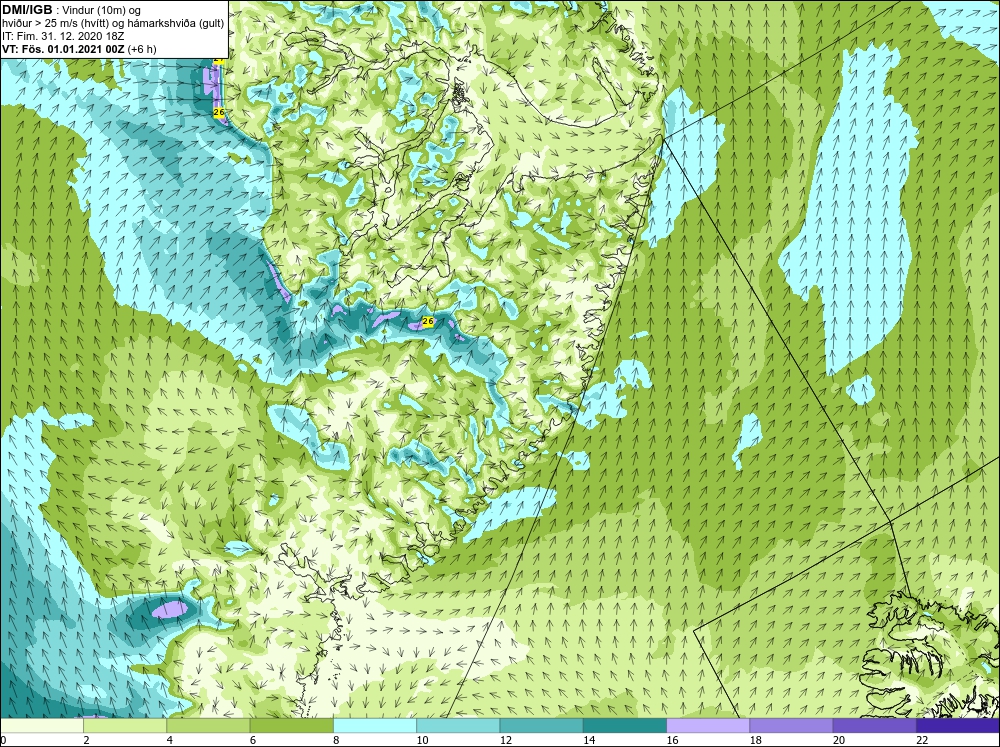Click the scale number 12
Viewport: 1000px width, 747px height.
(506, 740)
